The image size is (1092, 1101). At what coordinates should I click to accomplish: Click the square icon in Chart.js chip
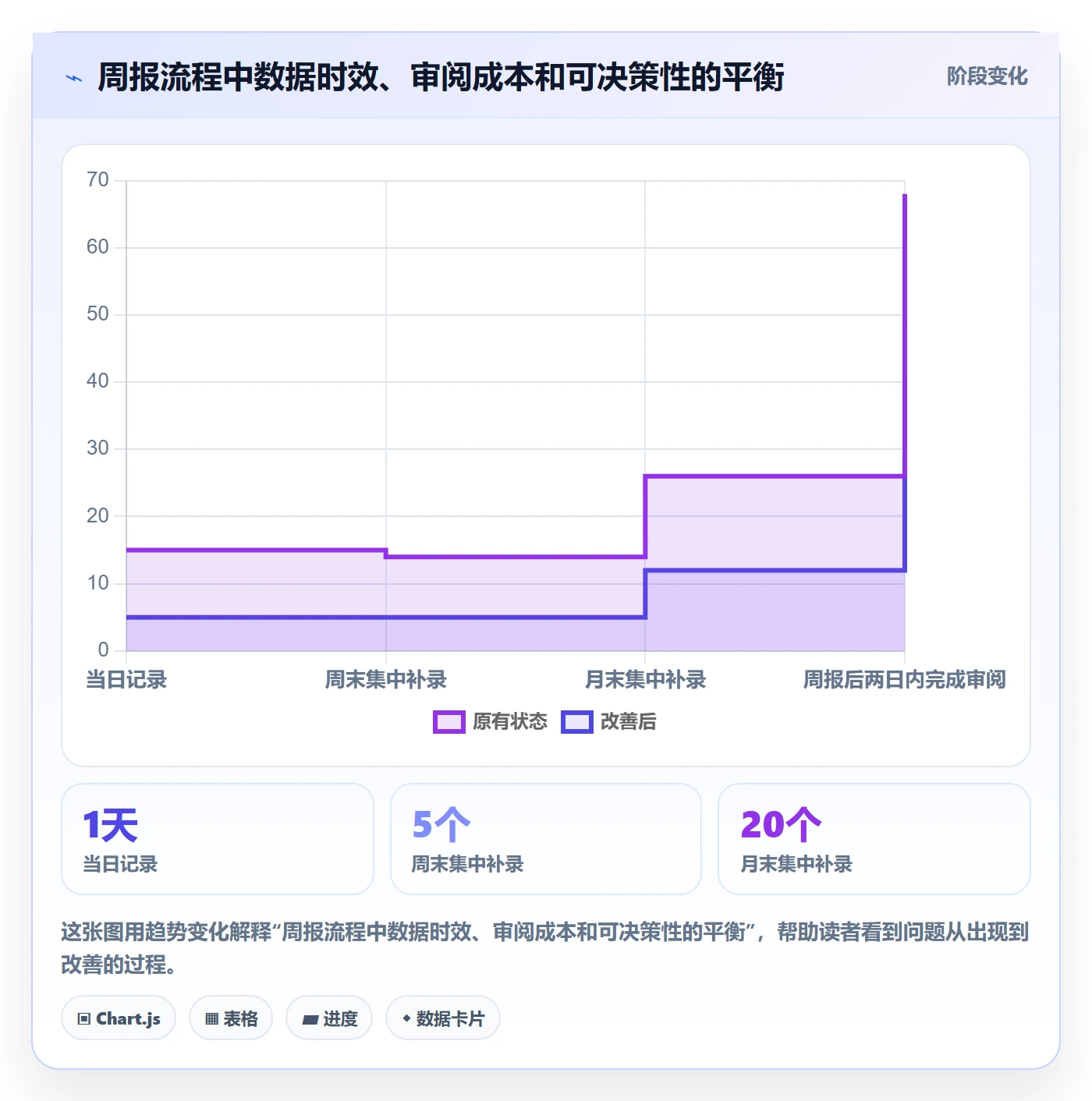[84, 1019]
